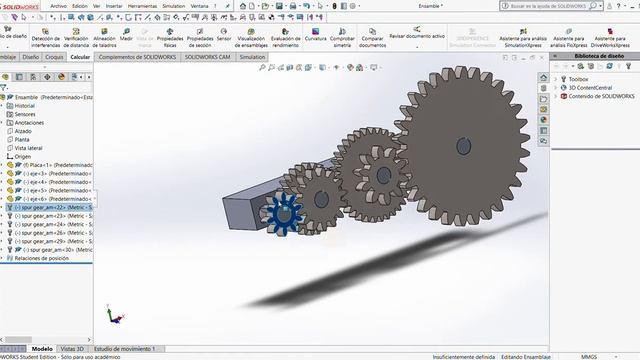Open Comparar documentos tool
640x360 pixels.
pos(372,38)
